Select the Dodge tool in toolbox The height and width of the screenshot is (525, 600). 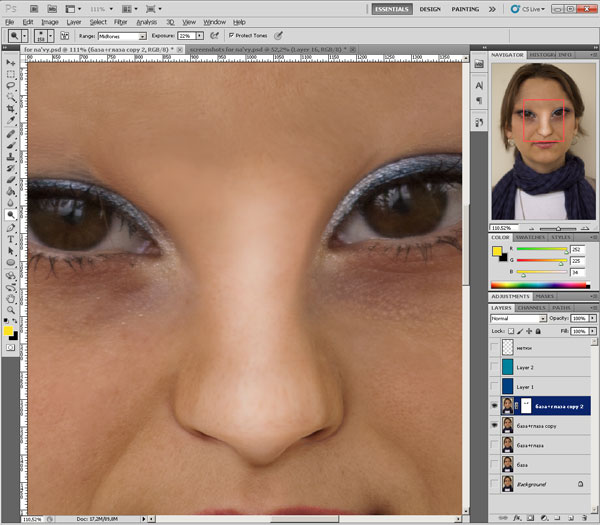pos(10,214)
